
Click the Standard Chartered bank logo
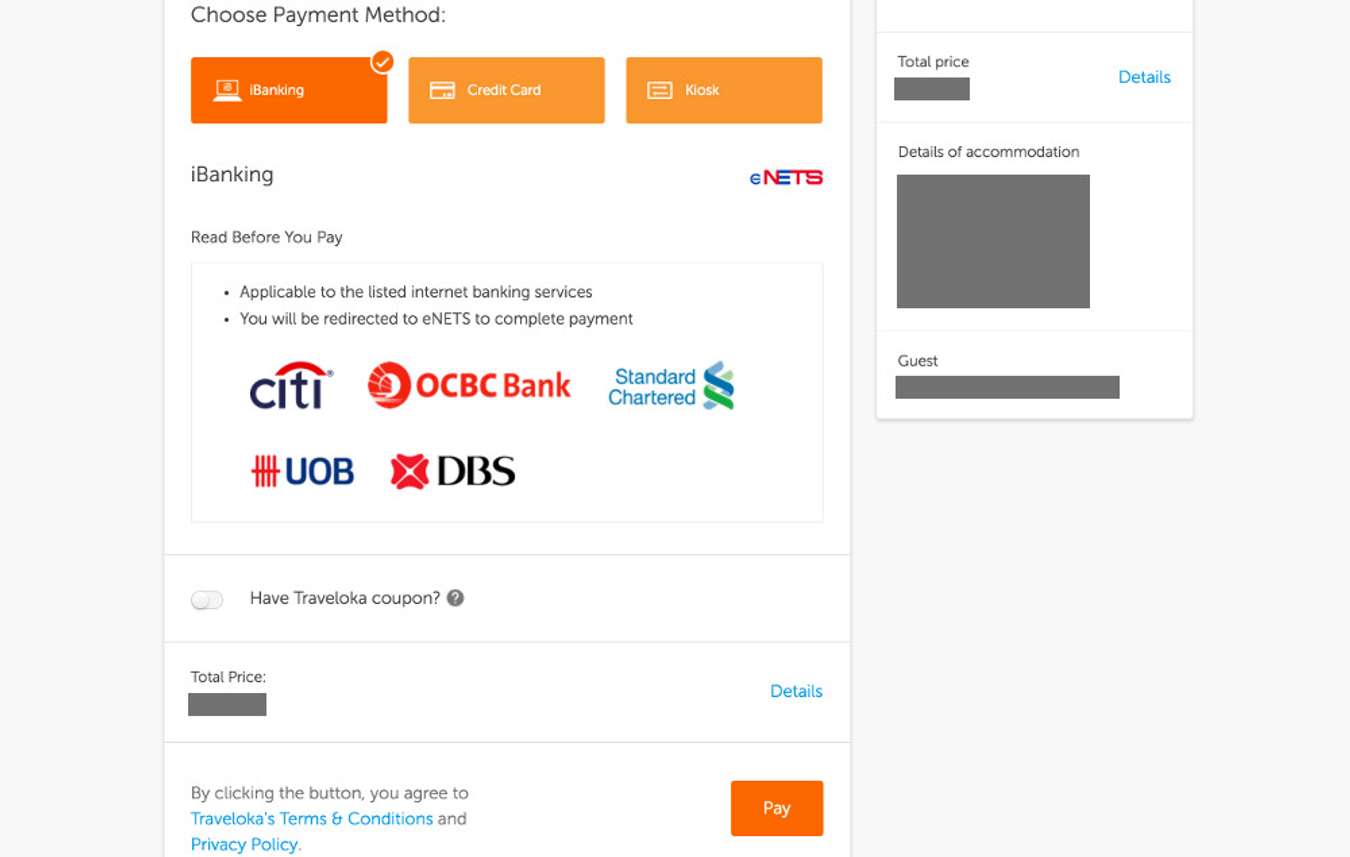click(668, 385)
